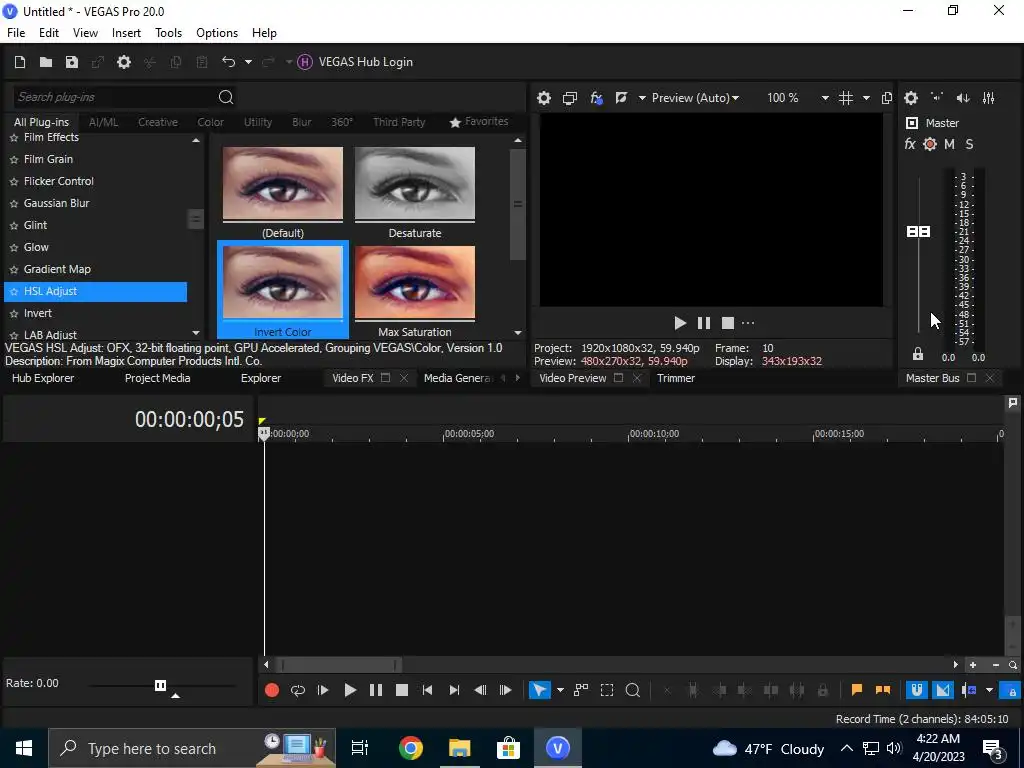Open a project using the folder icon

click(x=46, y=62)
